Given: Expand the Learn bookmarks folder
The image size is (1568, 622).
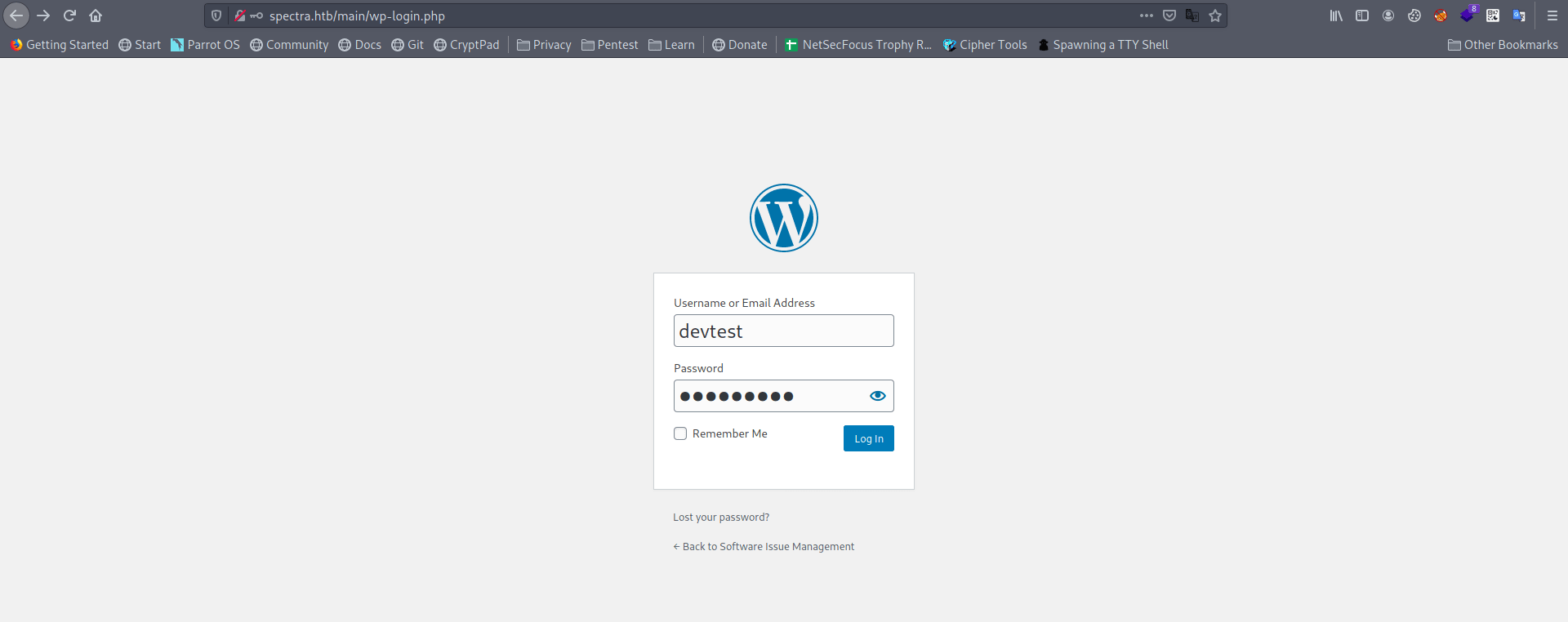Looking at the screenshot, I should [x=671, y=45].
